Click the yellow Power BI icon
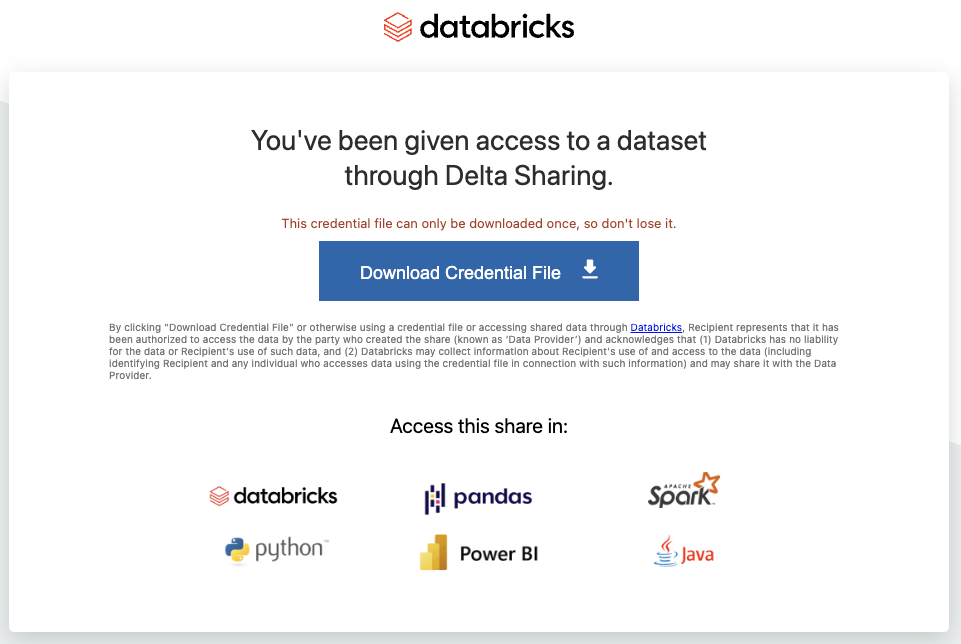 point(433,552)
